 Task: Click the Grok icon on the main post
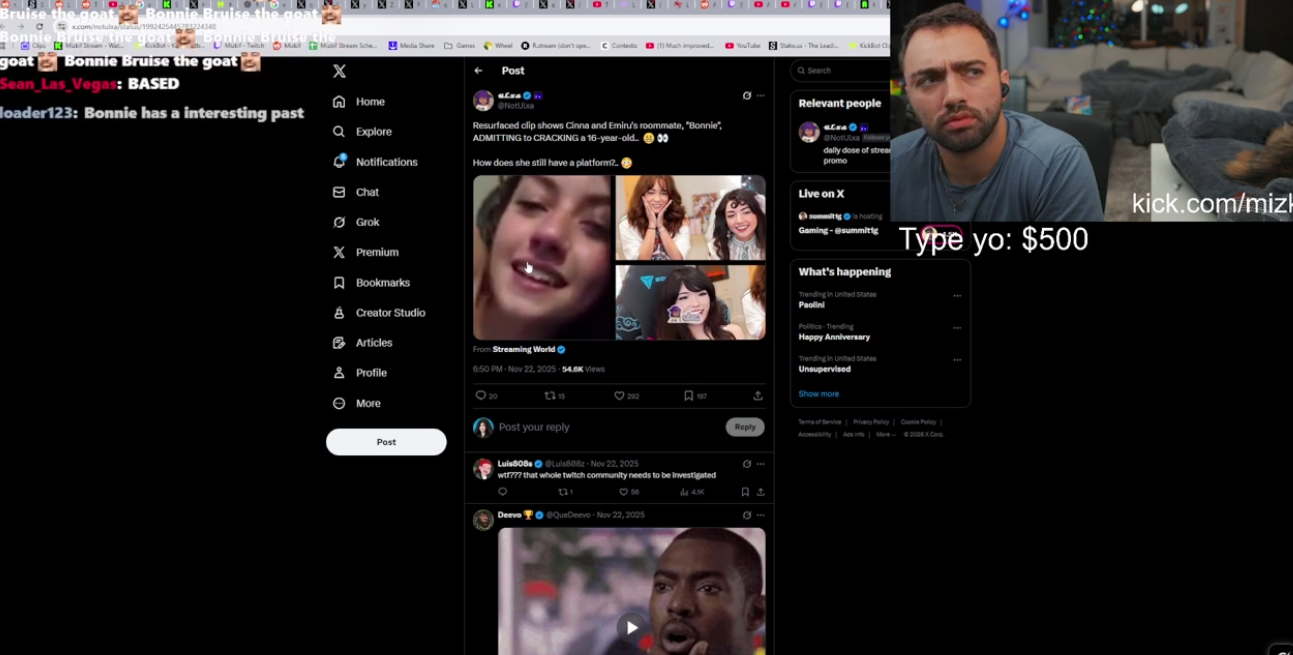tap(747, 96)
